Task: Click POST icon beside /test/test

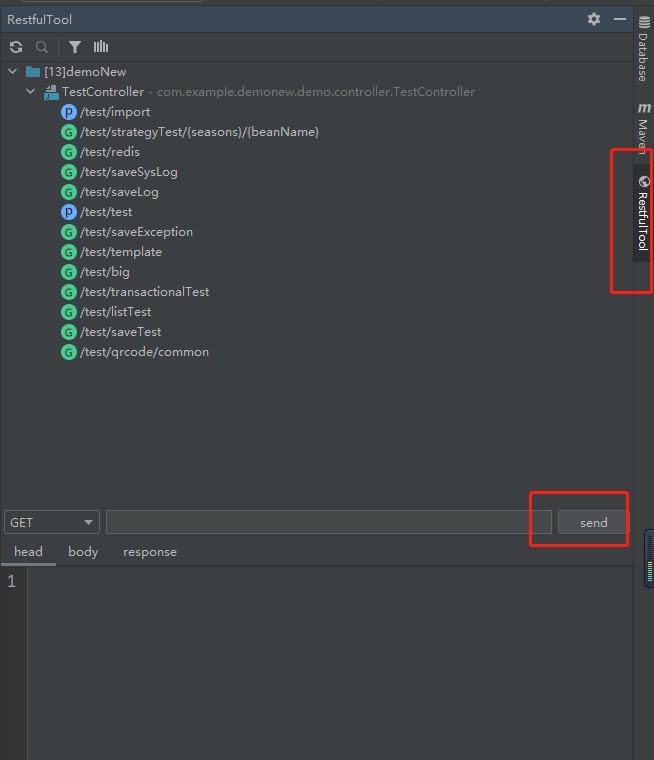Action: 69,212
